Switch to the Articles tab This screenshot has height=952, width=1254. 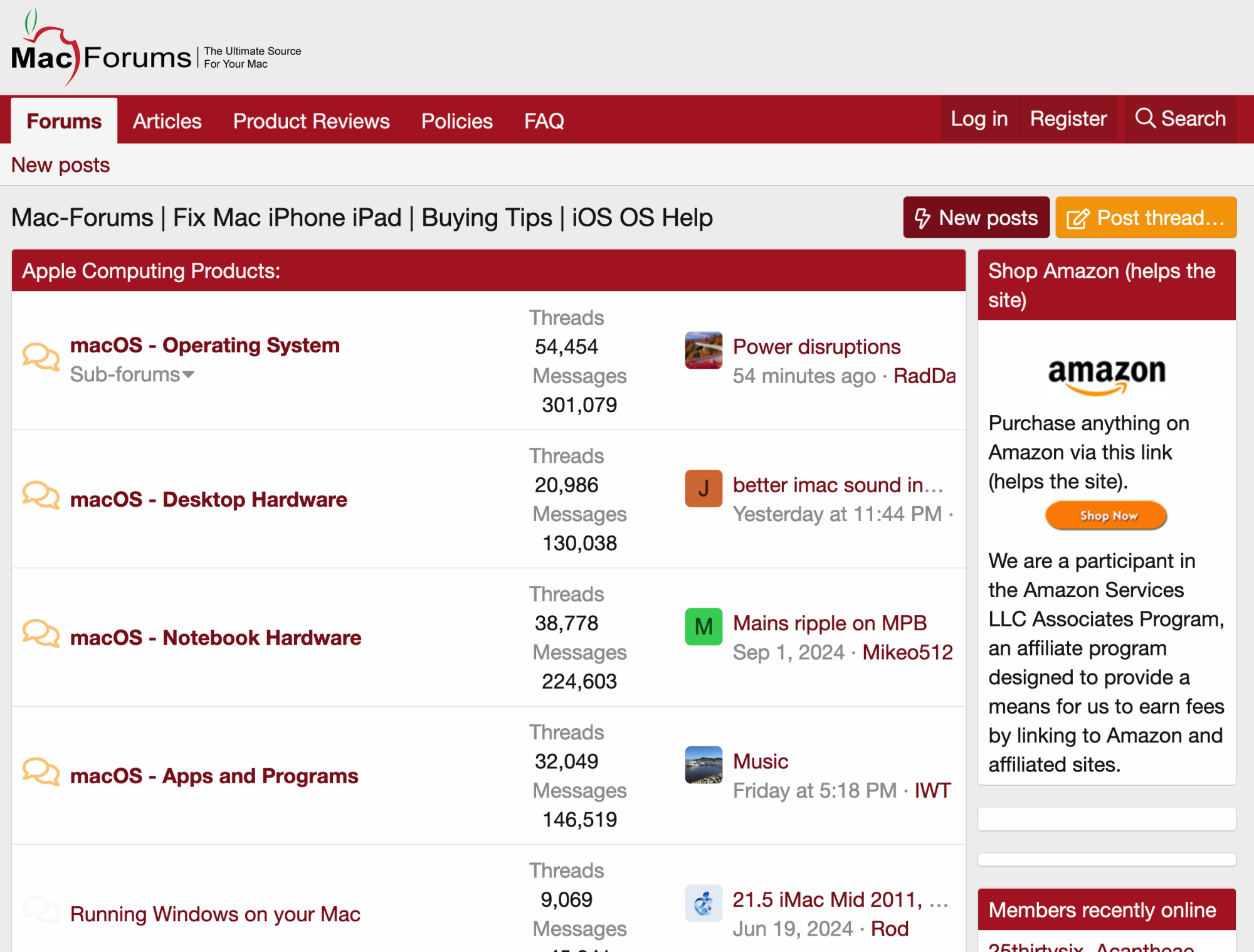click(x=167, y=120)
